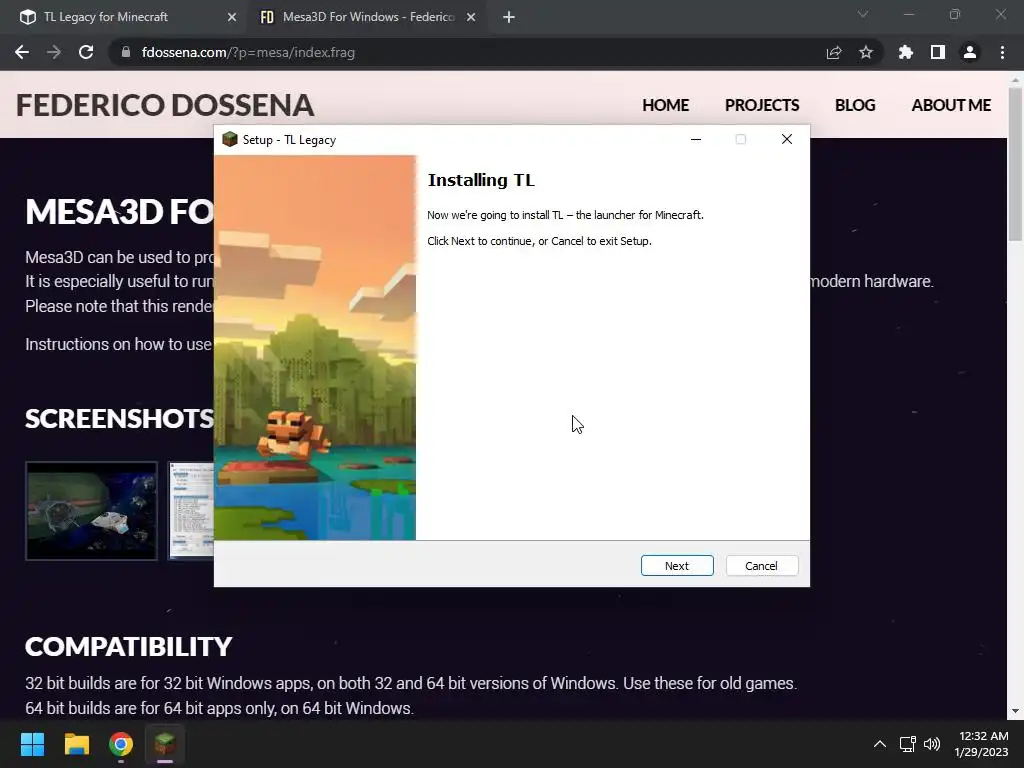The width and height of the screenshot is (1024, 768).
Task: Select the TL Legacy installer taskbar icon
Action: [165, 744]
